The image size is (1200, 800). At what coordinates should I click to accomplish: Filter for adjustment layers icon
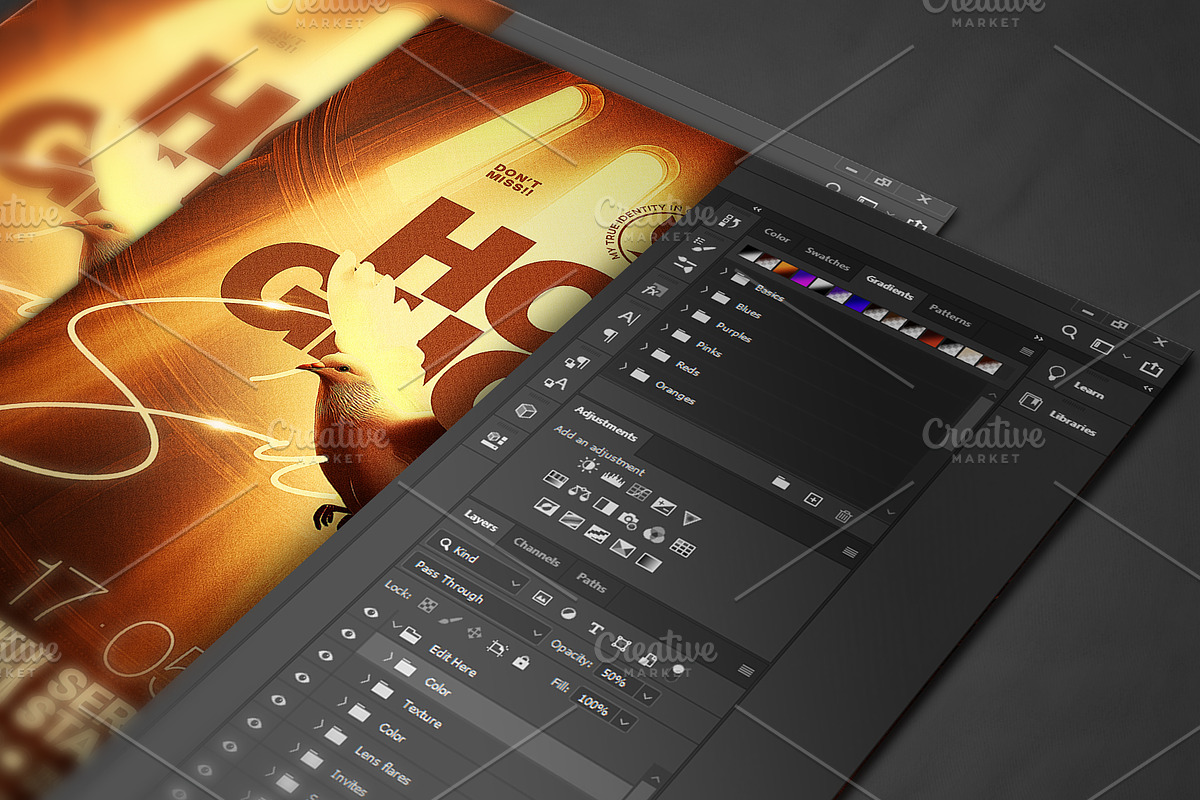point(568,613)
